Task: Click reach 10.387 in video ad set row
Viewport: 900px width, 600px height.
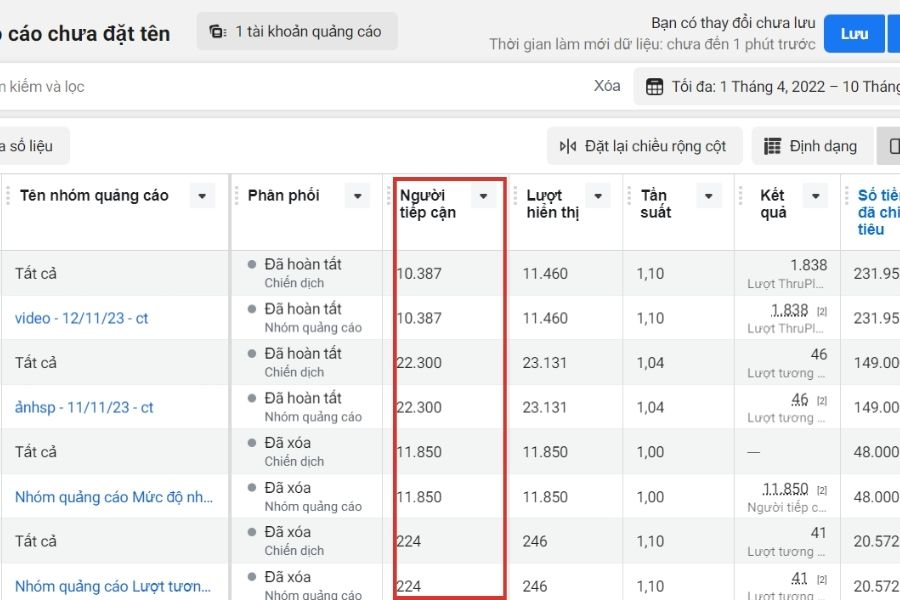Action: tap(420, 318)
